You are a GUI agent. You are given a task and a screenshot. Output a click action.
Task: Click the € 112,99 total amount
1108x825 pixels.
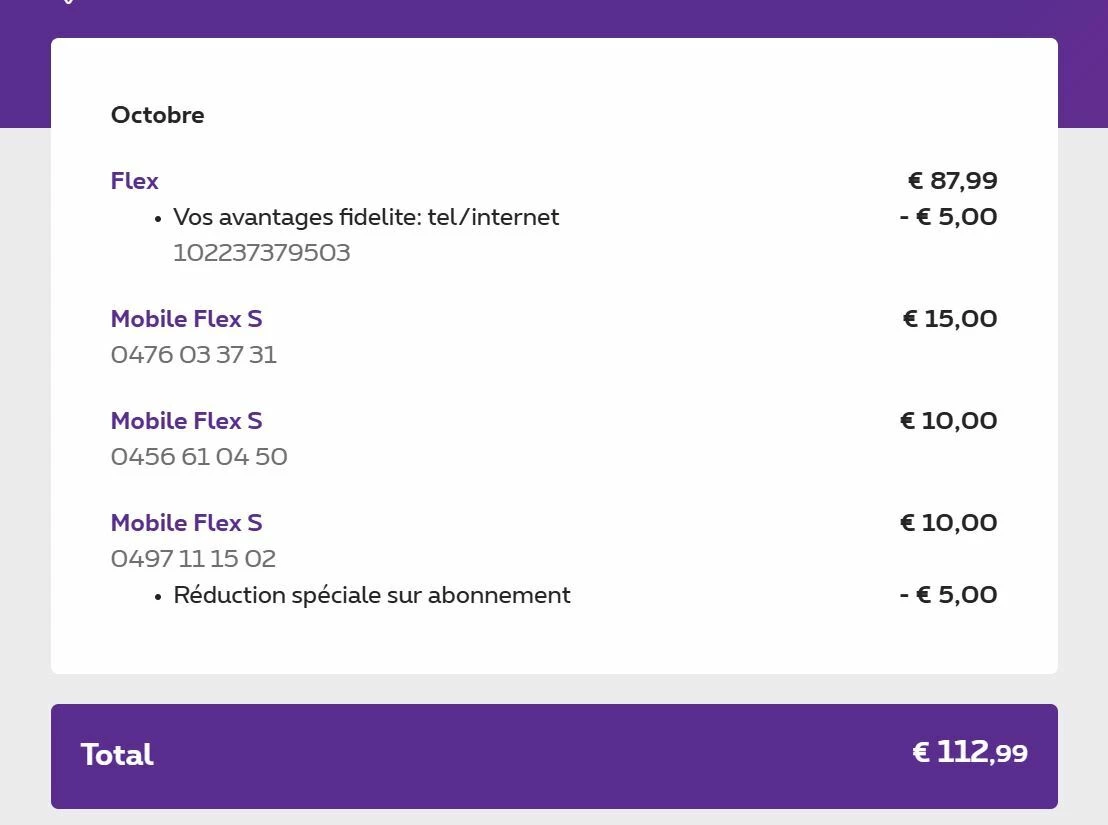click(x=969, y=753)
